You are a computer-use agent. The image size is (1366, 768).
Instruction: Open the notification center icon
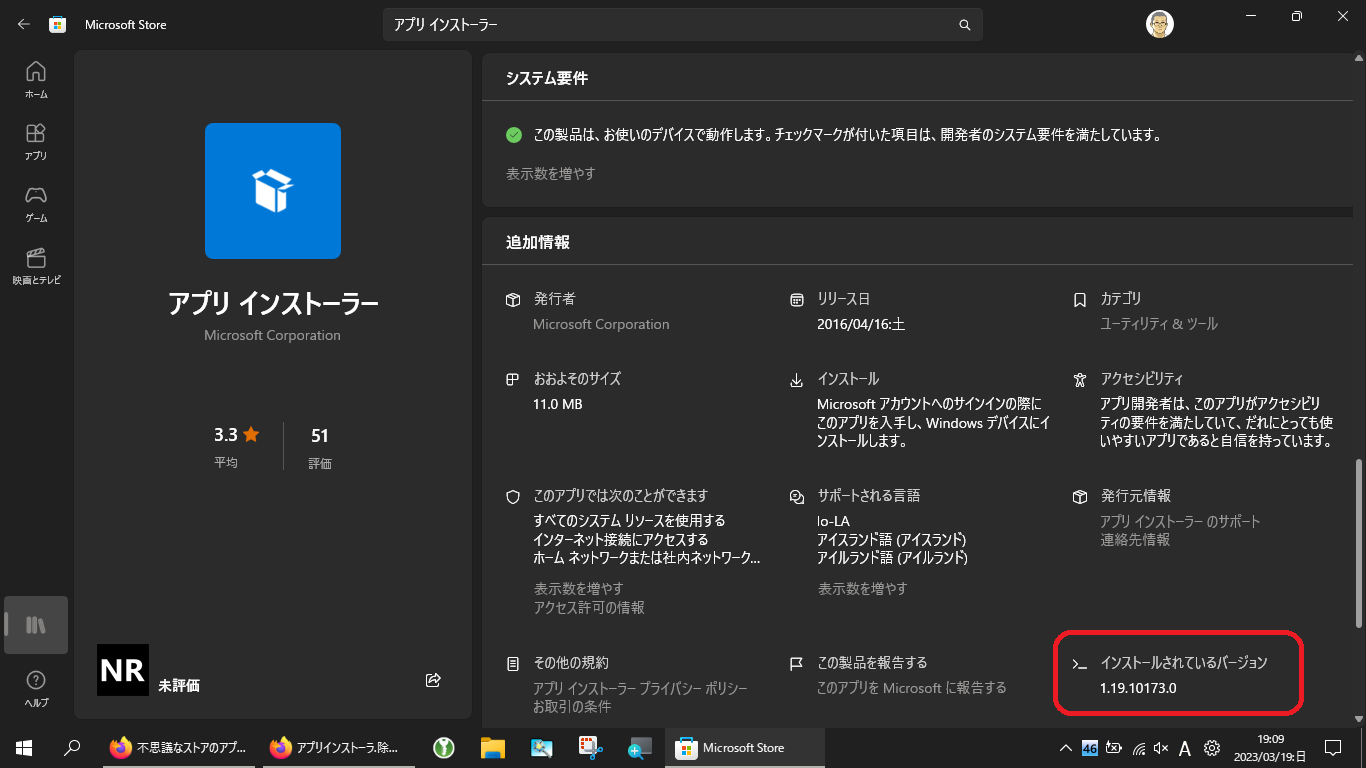coord(1332,747)
